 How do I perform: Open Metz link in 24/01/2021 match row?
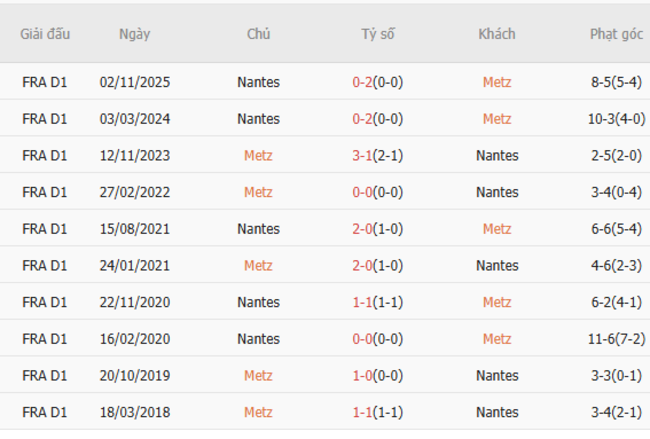click(x=258, y=265)
